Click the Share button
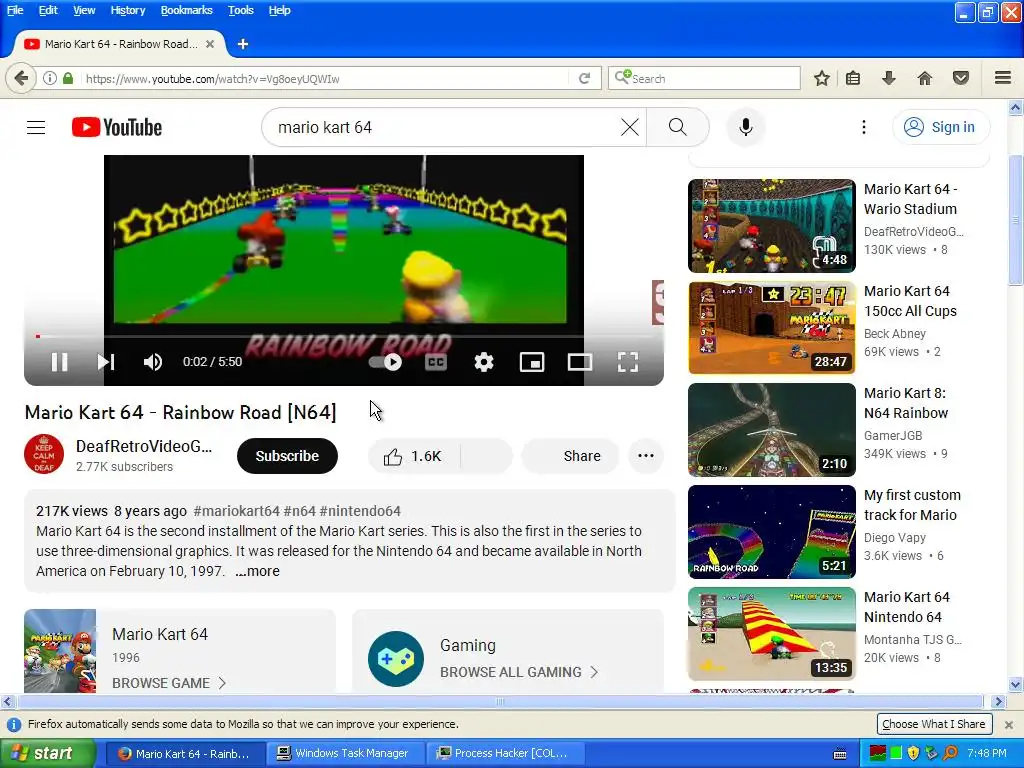 (x=570, y=456)
